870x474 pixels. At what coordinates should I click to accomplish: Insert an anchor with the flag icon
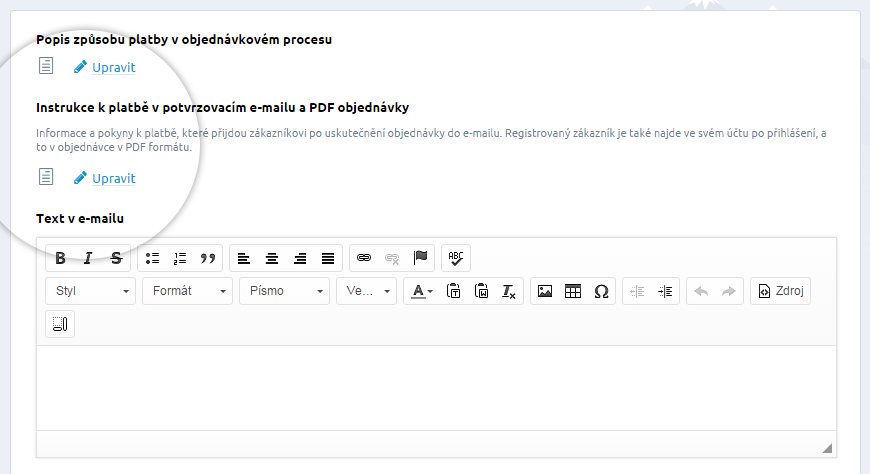(421, 258)
